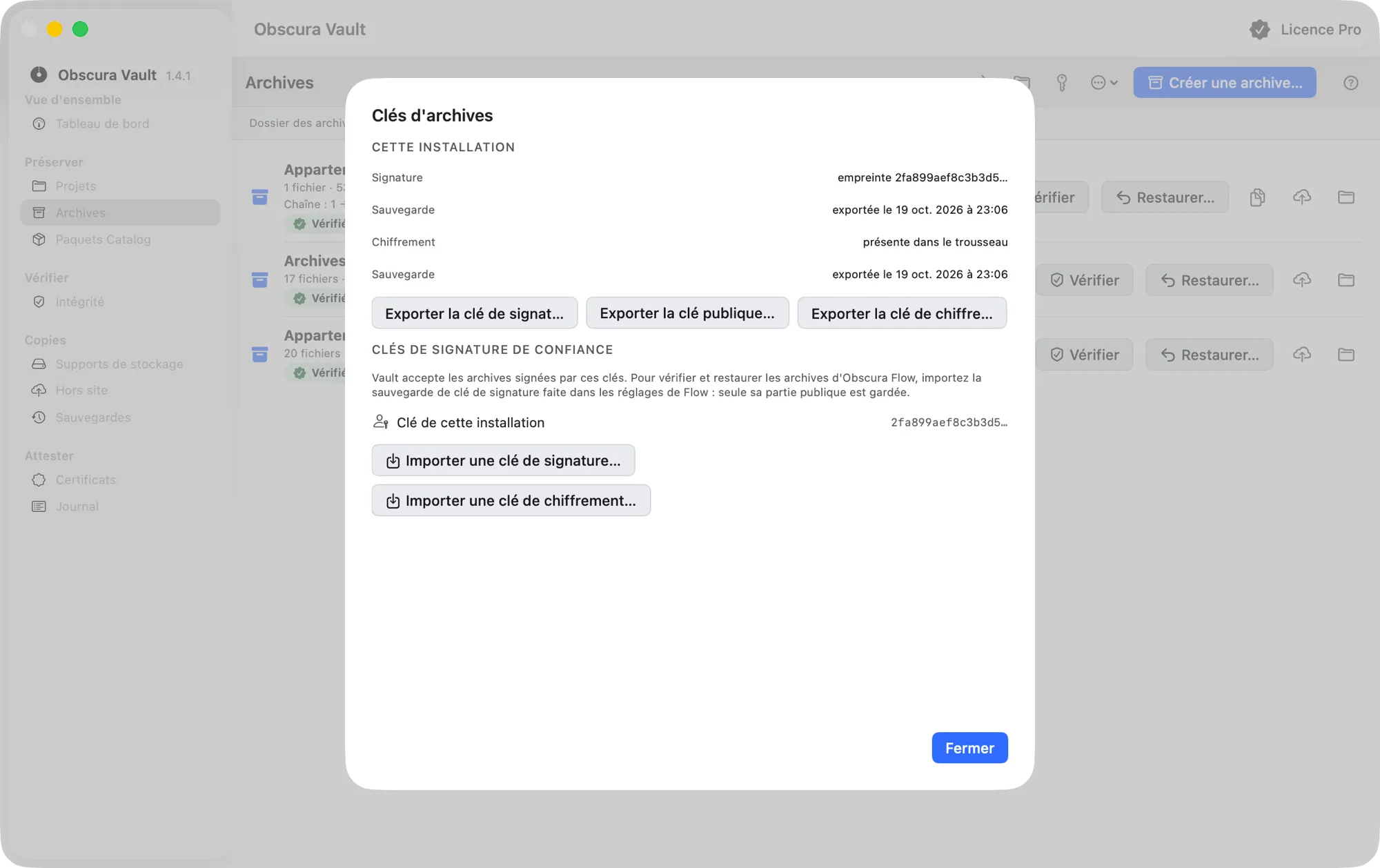Click the text empreinte 2fa899aef8c3b3d5...

tap(923, 177)
